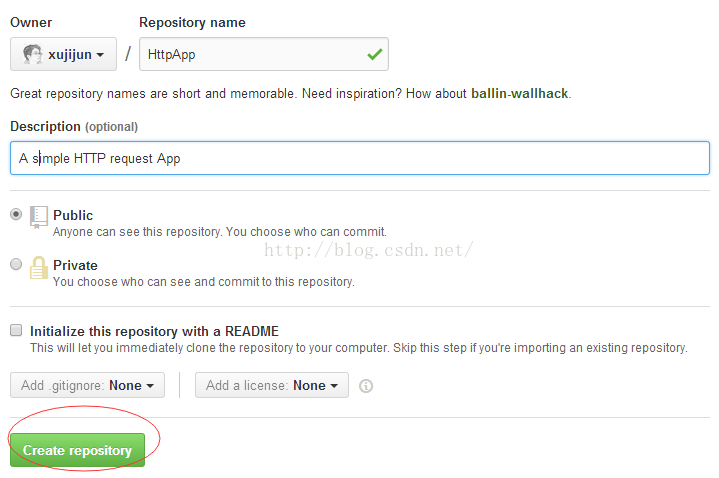This screenshot has width=719, height=478.
Task: Expand the Add a license dropdown
Action: (x=271, y=385)
